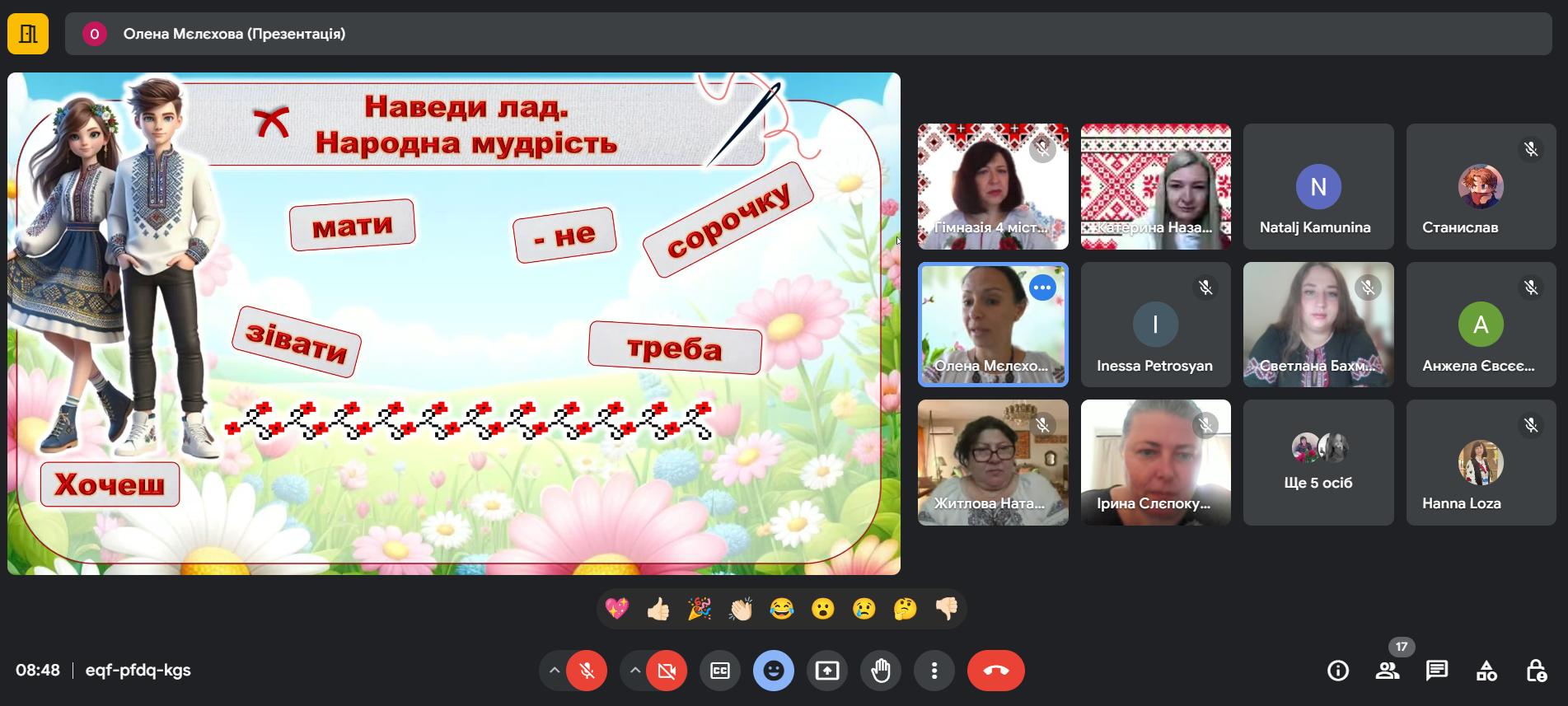1568x706 pixels.
Task: Open the activities shapes icon
Action: pos(1486,671)
